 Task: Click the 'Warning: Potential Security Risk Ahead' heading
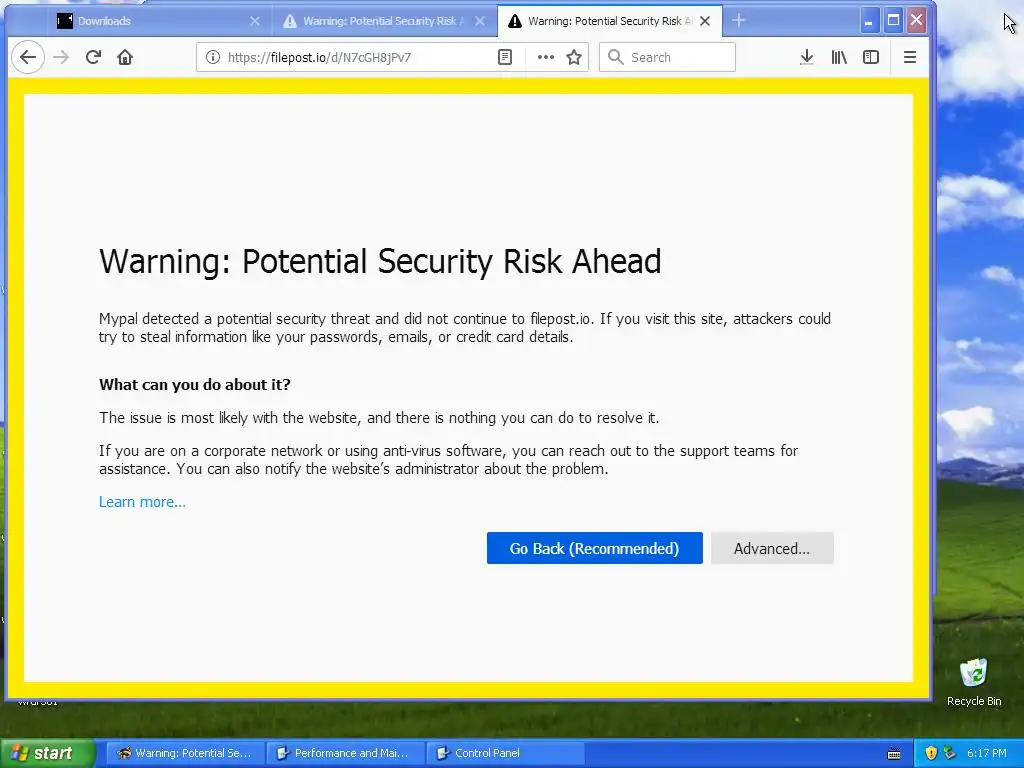point(380,261)
